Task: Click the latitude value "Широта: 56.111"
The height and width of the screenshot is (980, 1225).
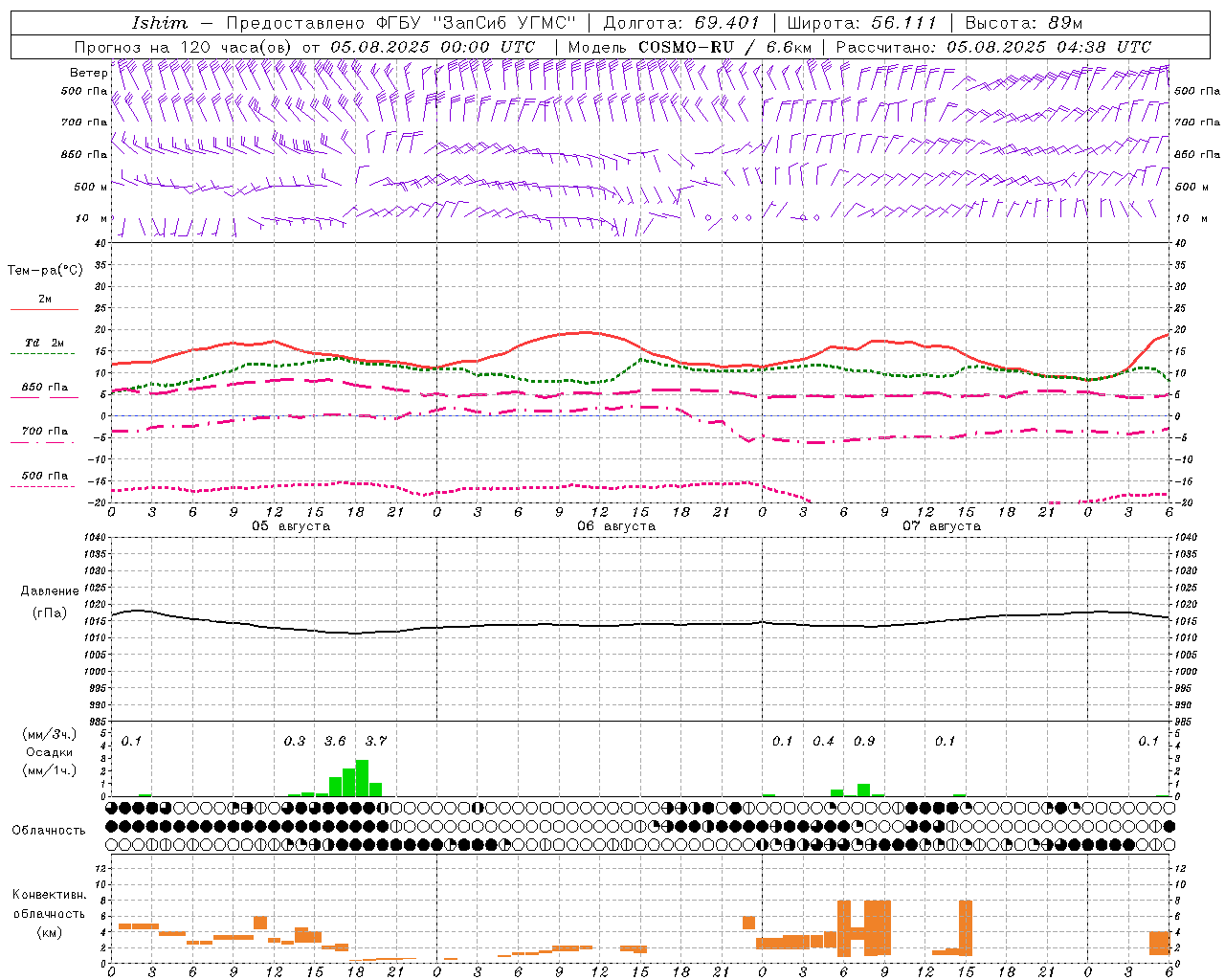Action: [x=861, y=23]
